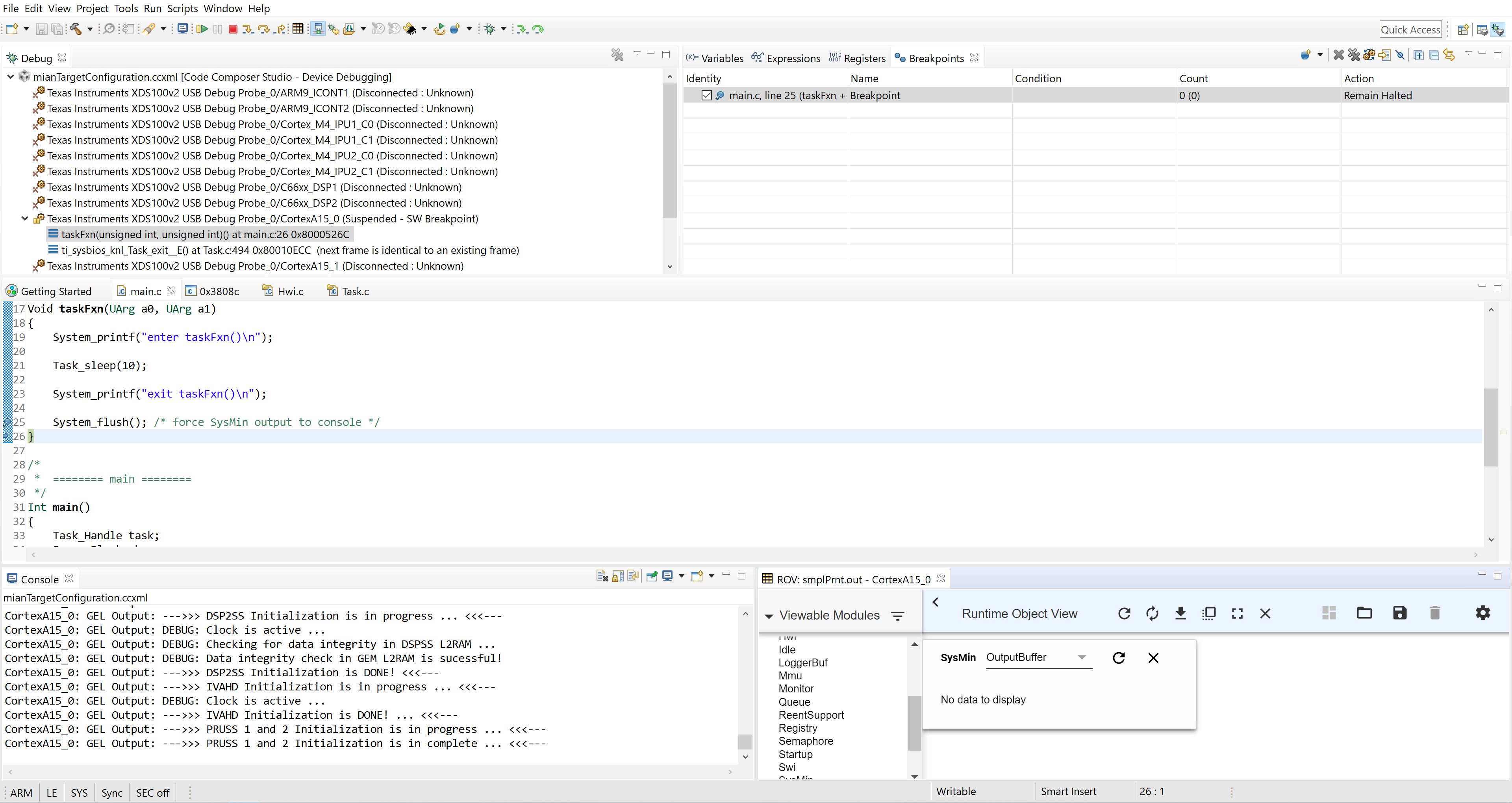
Task: Collapse the CortexA15_0 tree node
Action: (x=25, y=218)
